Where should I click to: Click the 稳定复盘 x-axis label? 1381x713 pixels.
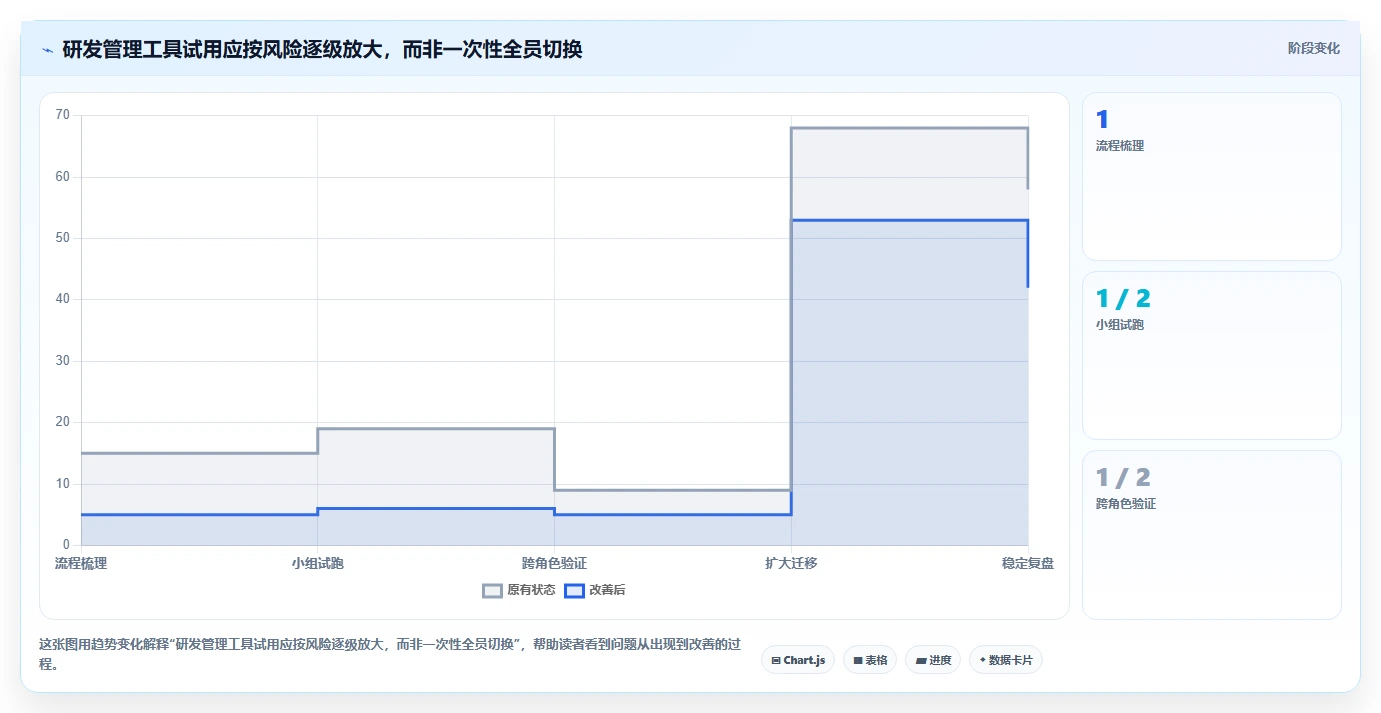click(1028, 563)
